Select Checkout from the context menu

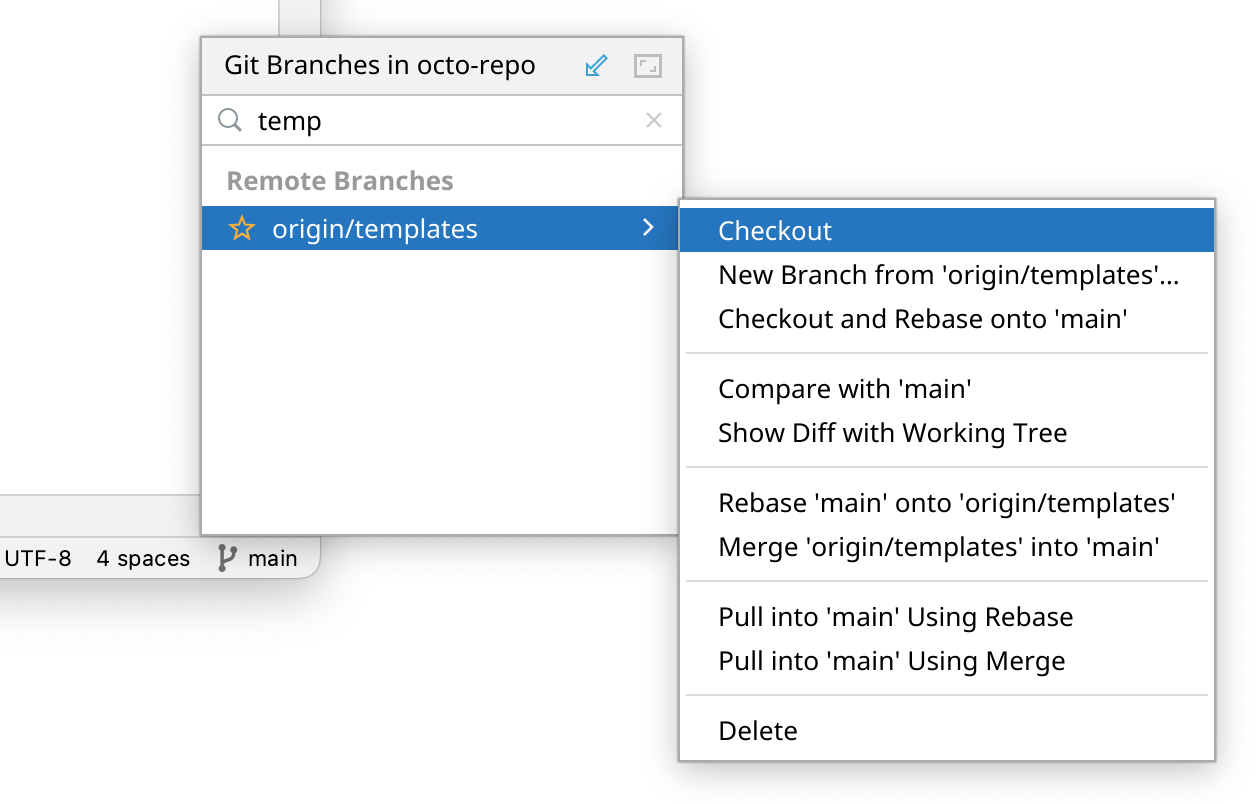point(775,231)
